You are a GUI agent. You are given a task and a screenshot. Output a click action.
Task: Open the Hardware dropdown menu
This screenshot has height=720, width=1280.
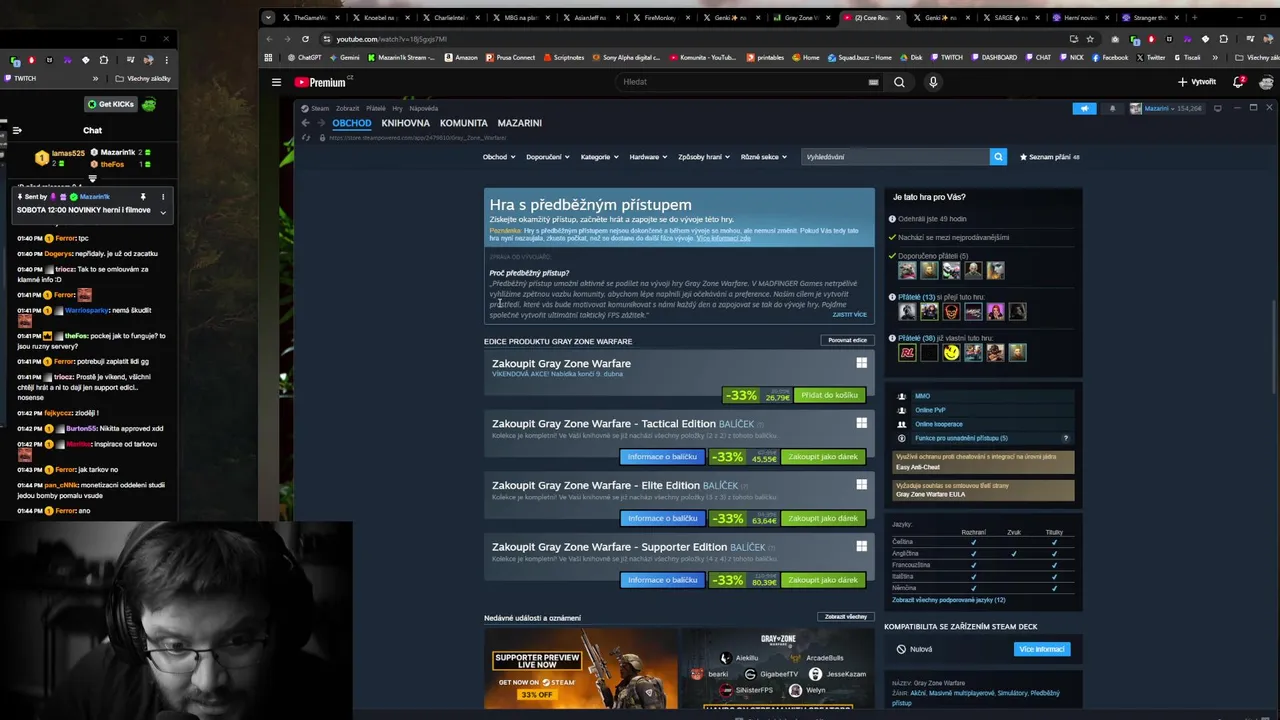648,157
